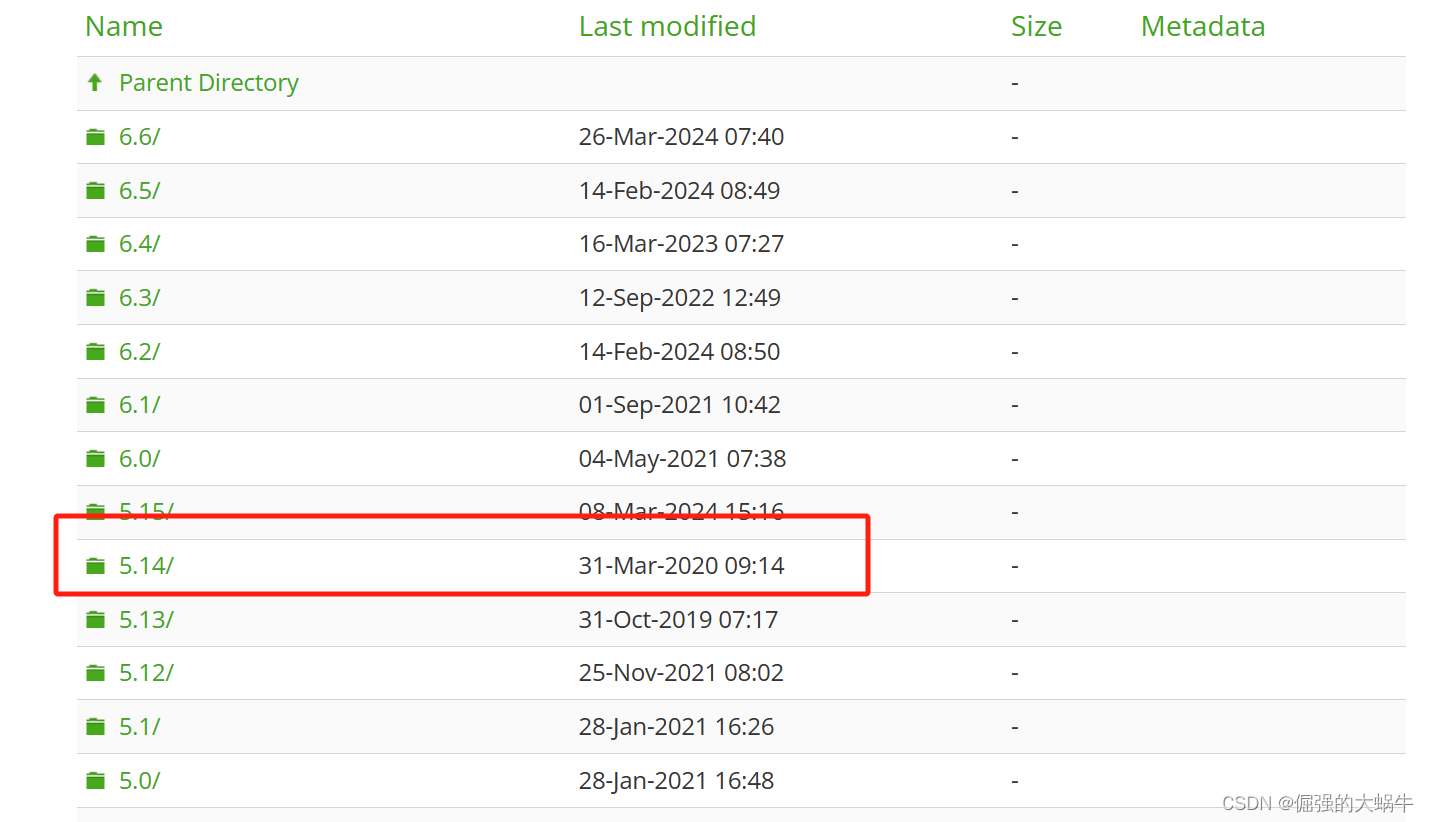
Task: Select the date 04-May-2021 07:38
Action: click(x=682, y=459)
